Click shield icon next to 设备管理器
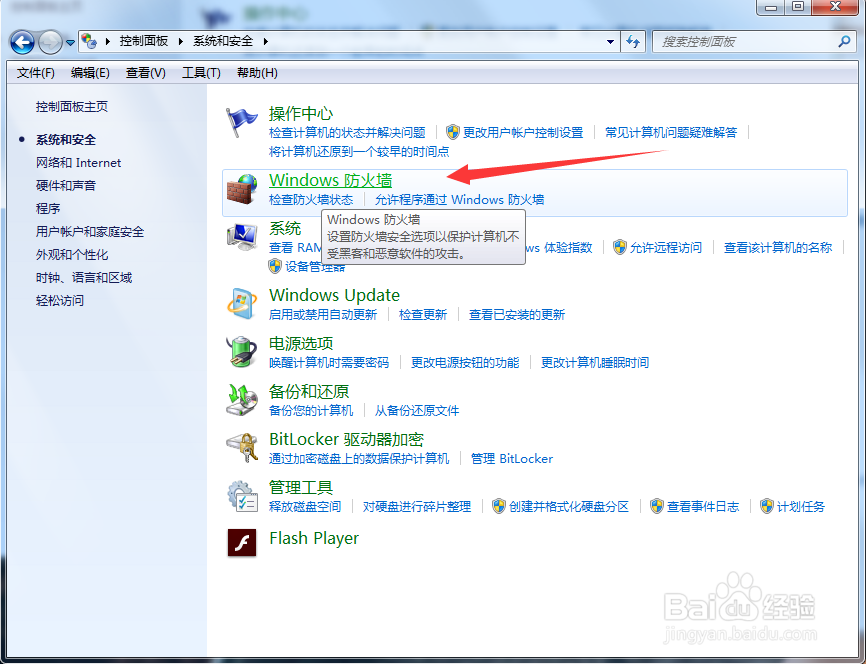 [x=275, y=266]
